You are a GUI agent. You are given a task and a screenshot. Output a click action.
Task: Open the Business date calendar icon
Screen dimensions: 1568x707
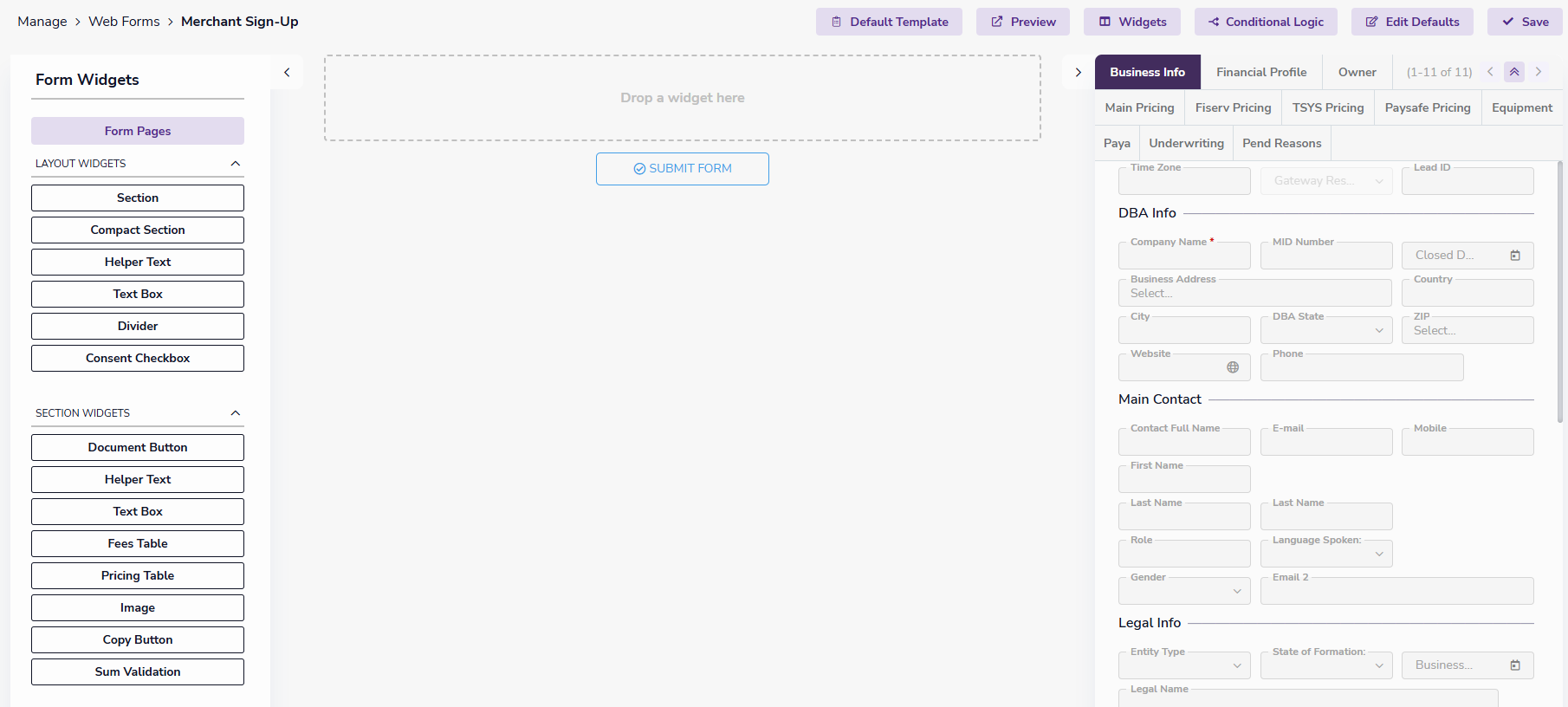click(x=1515, y=665)
